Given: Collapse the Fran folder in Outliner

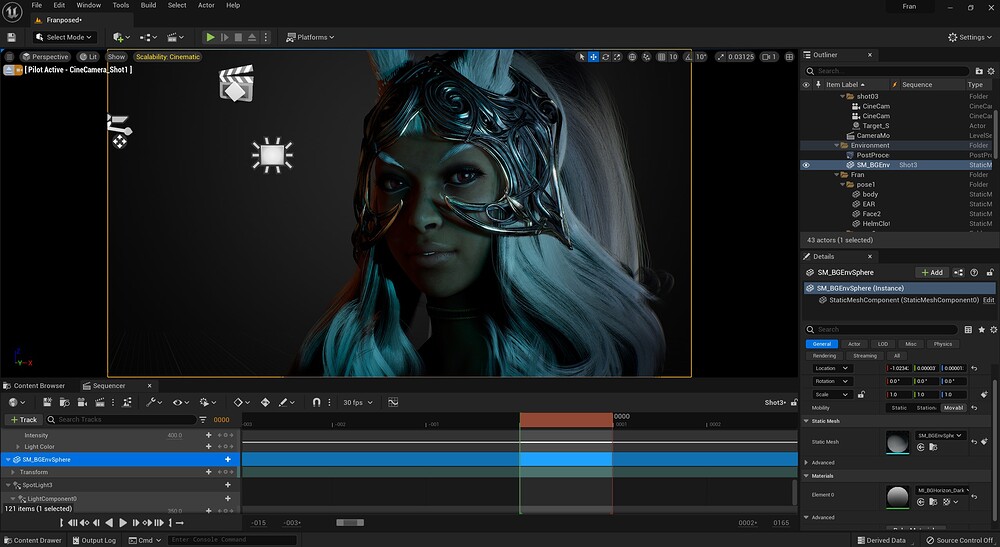Looking at the screenshot, I should [837, 175].
